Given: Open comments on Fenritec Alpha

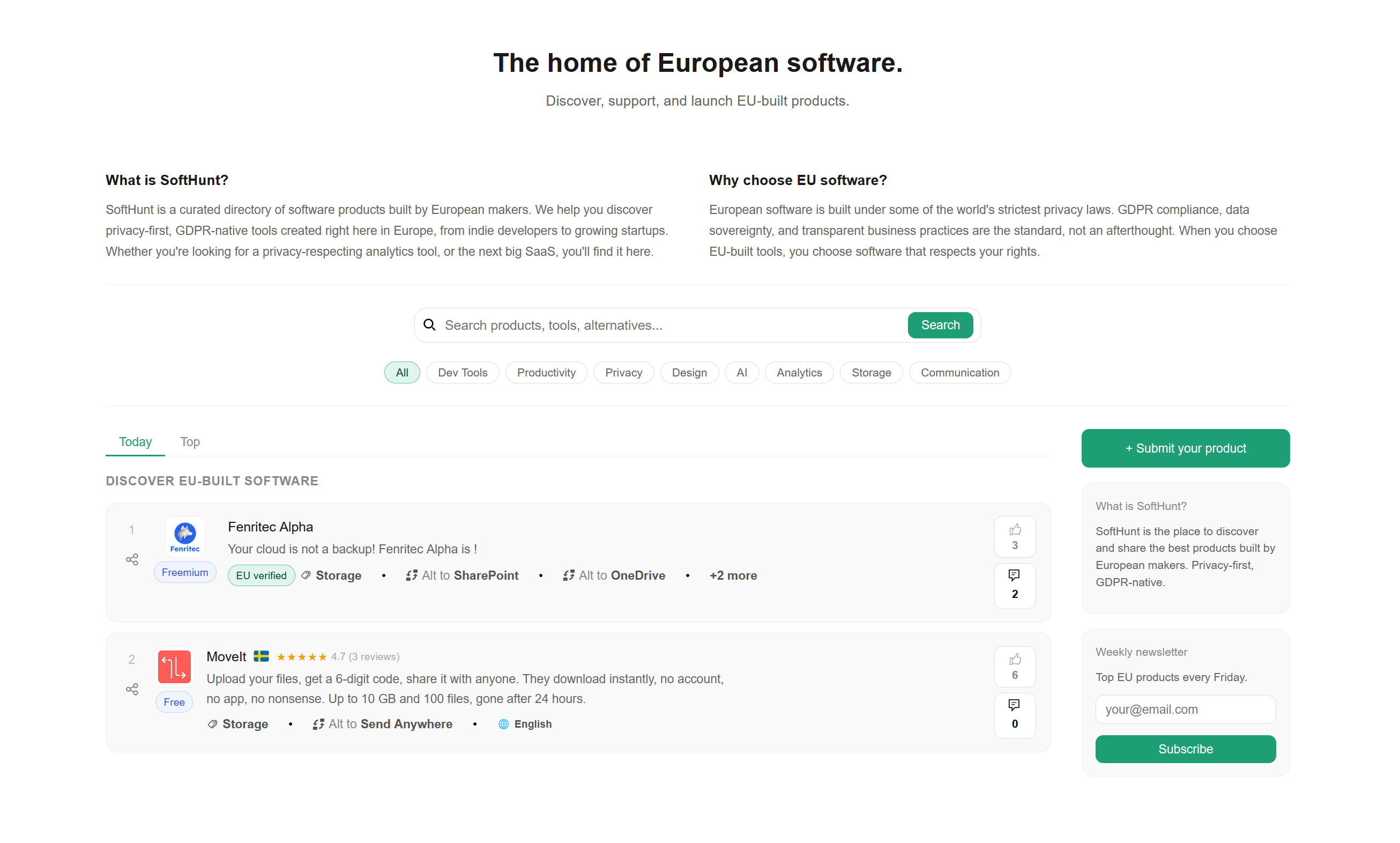Looking at the screenshot, I should coord(1015,586).
